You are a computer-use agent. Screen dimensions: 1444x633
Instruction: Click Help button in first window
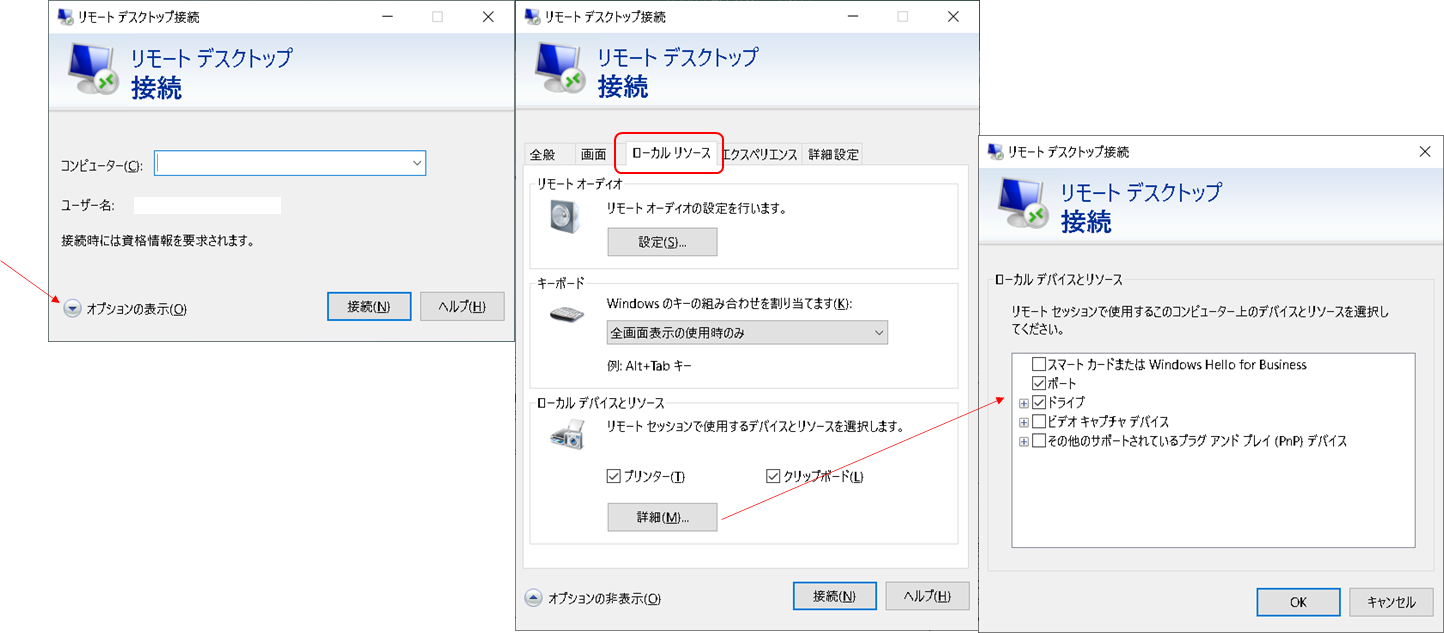coord(462,306)
